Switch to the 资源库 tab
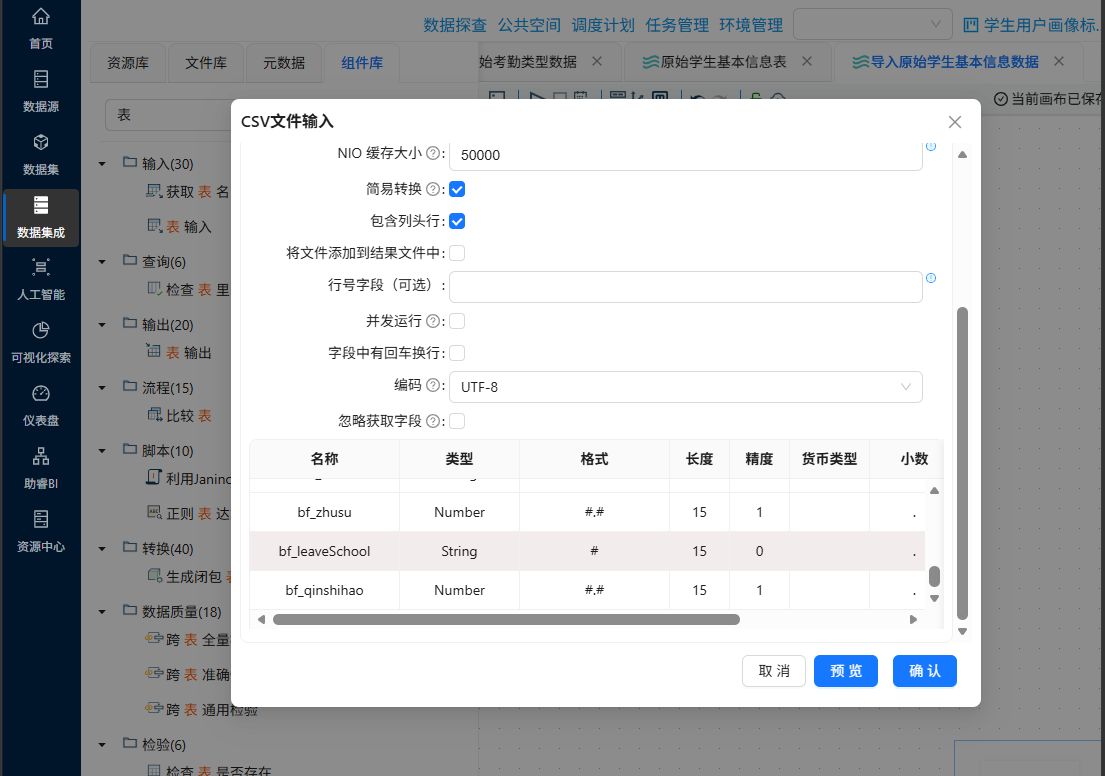Screen dimensions: 1105x776 point(128,63)
